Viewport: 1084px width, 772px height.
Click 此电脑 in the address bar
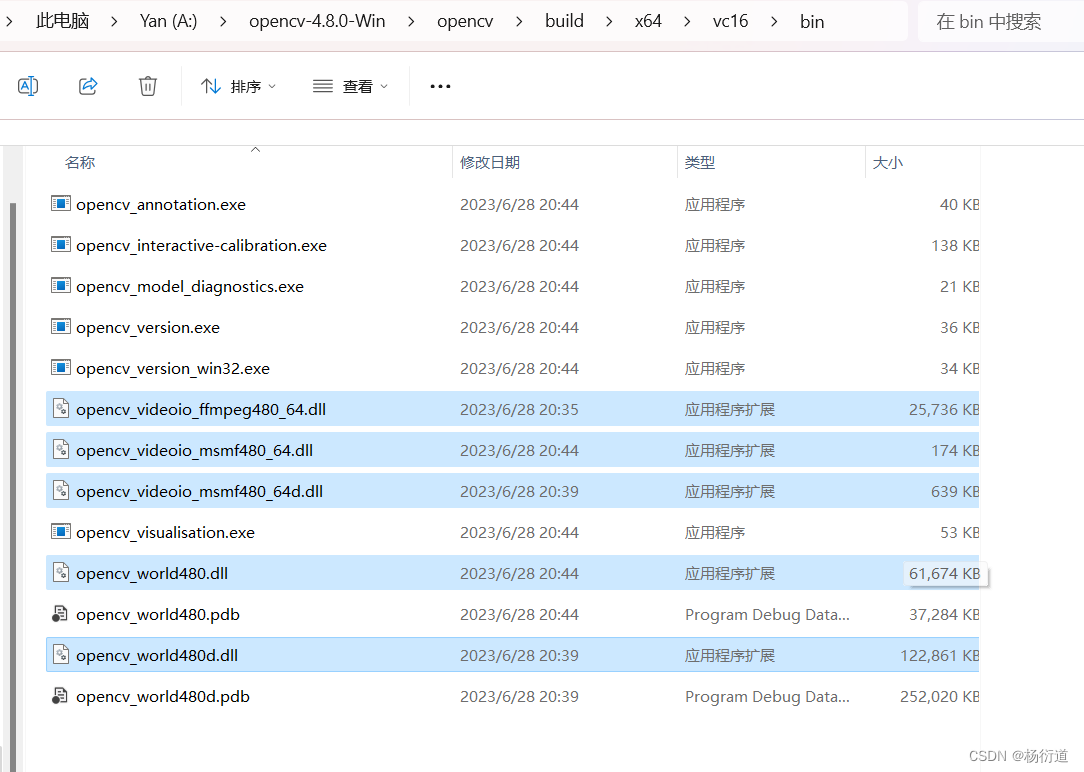[x=62, y=20]
